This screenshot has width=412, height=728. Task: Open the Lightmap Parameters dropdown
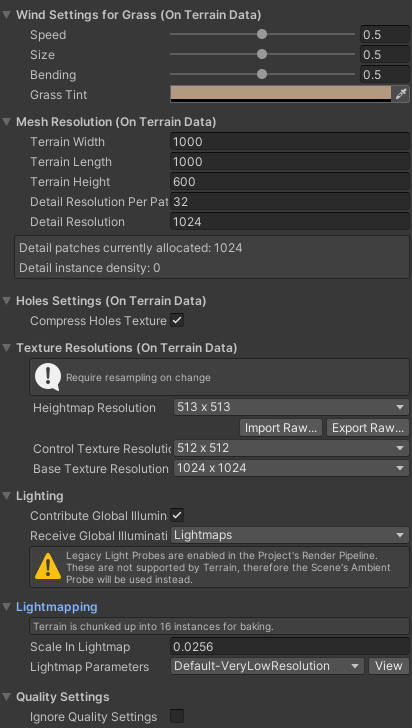tap(267, 666)
